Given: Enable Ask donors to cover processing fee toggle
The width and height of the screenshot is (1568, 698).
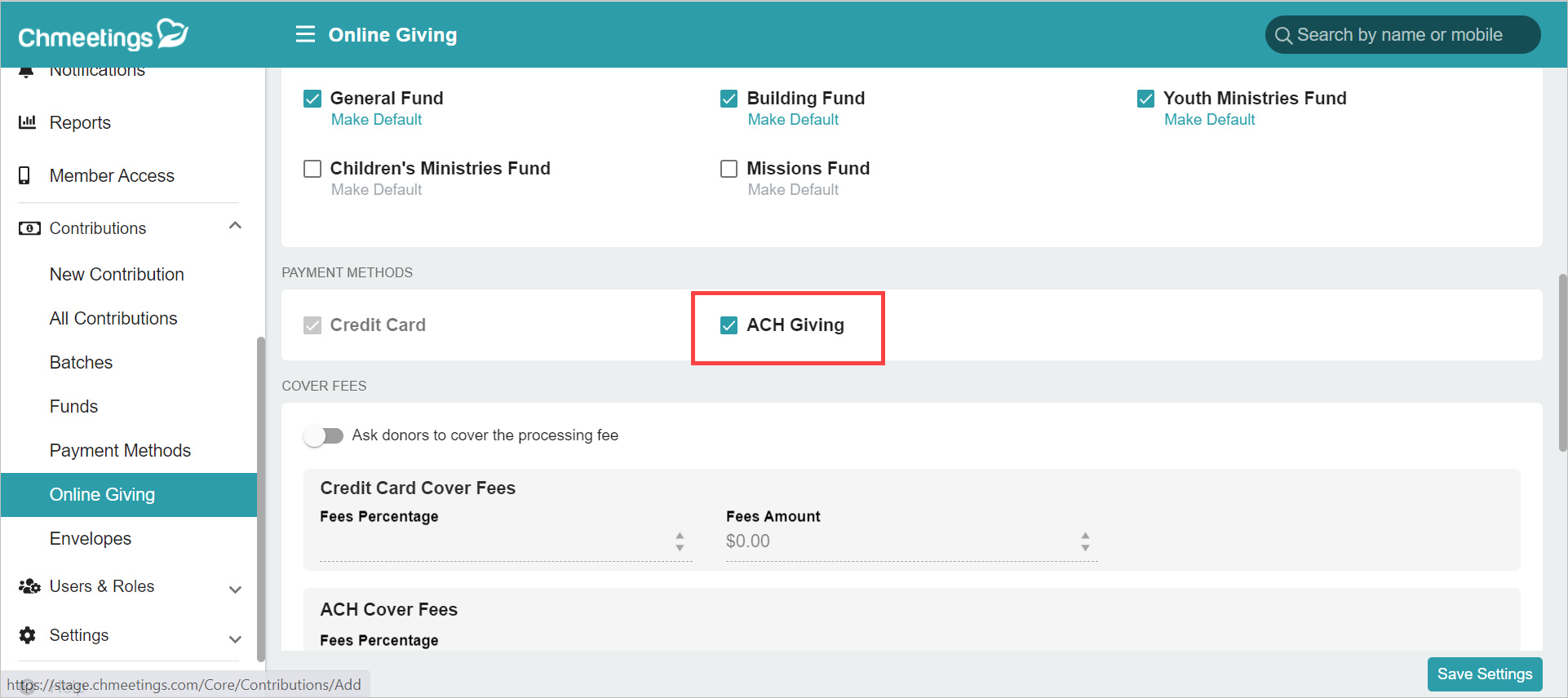Looking at the screenshot, I should point(323,436).
